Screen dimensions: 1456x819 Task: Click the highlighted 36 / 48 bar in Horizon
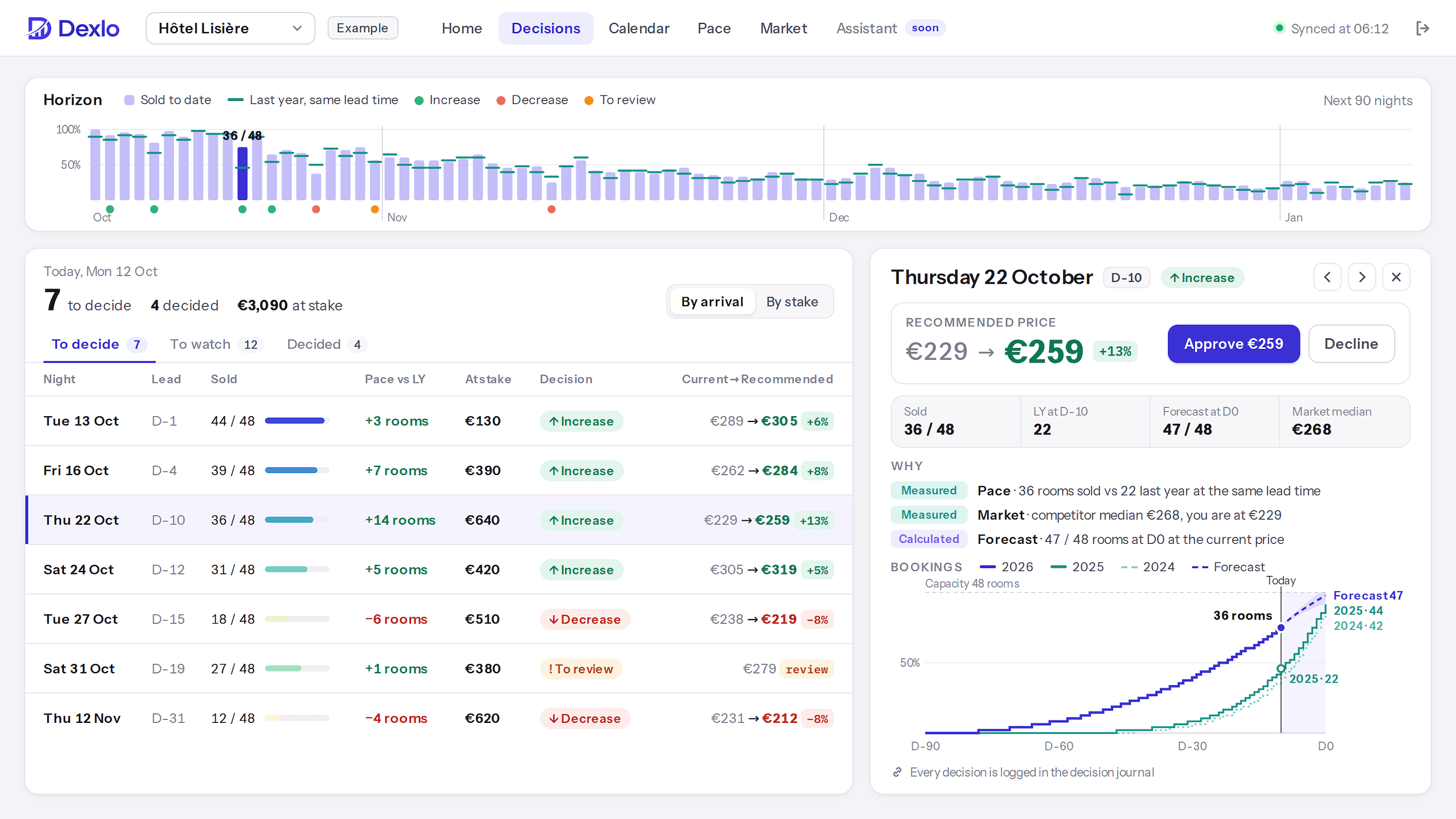point(242,174)
